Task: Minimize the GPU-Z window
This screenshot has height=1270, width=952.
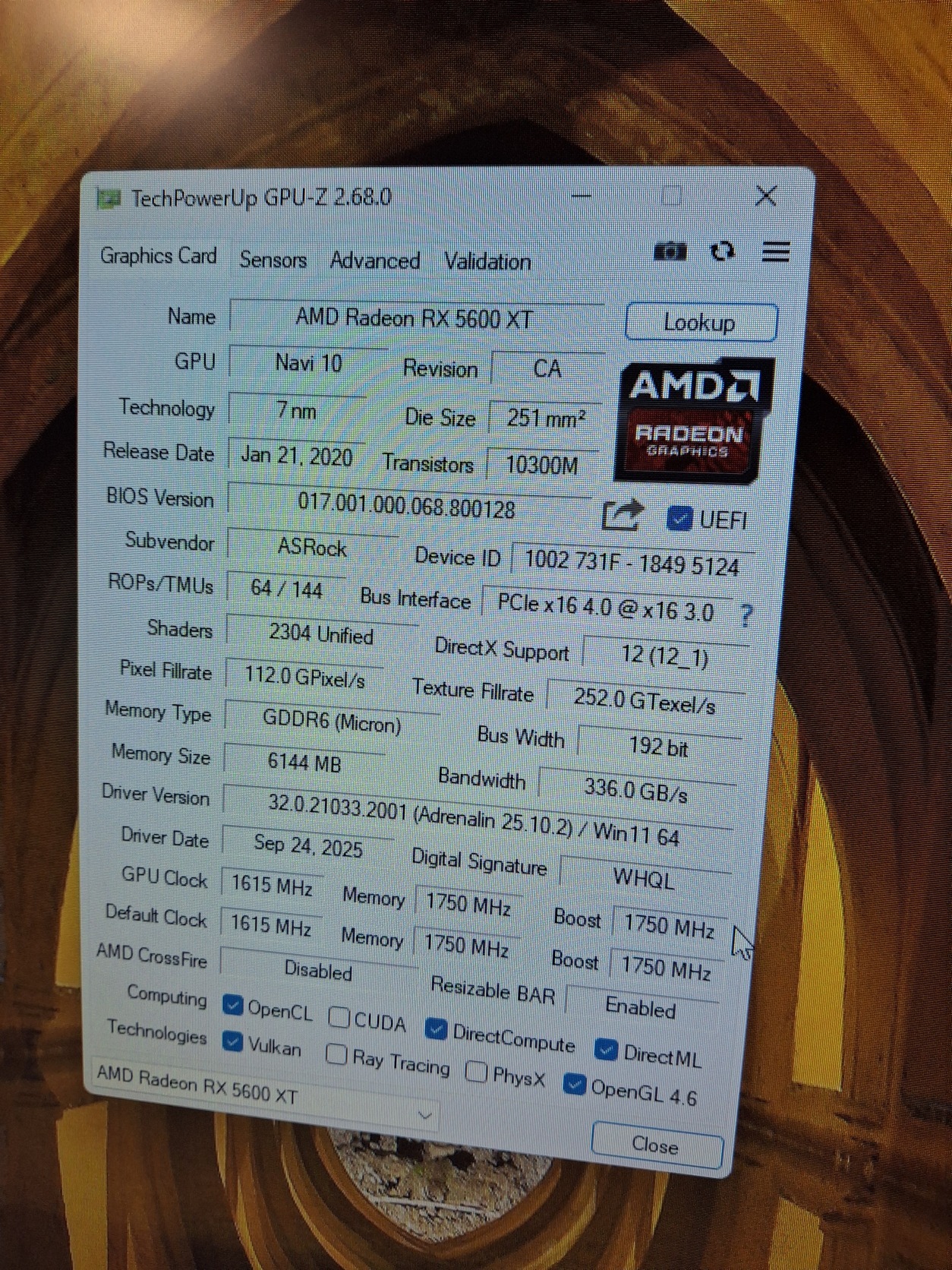Action: (x=581, y=196)
